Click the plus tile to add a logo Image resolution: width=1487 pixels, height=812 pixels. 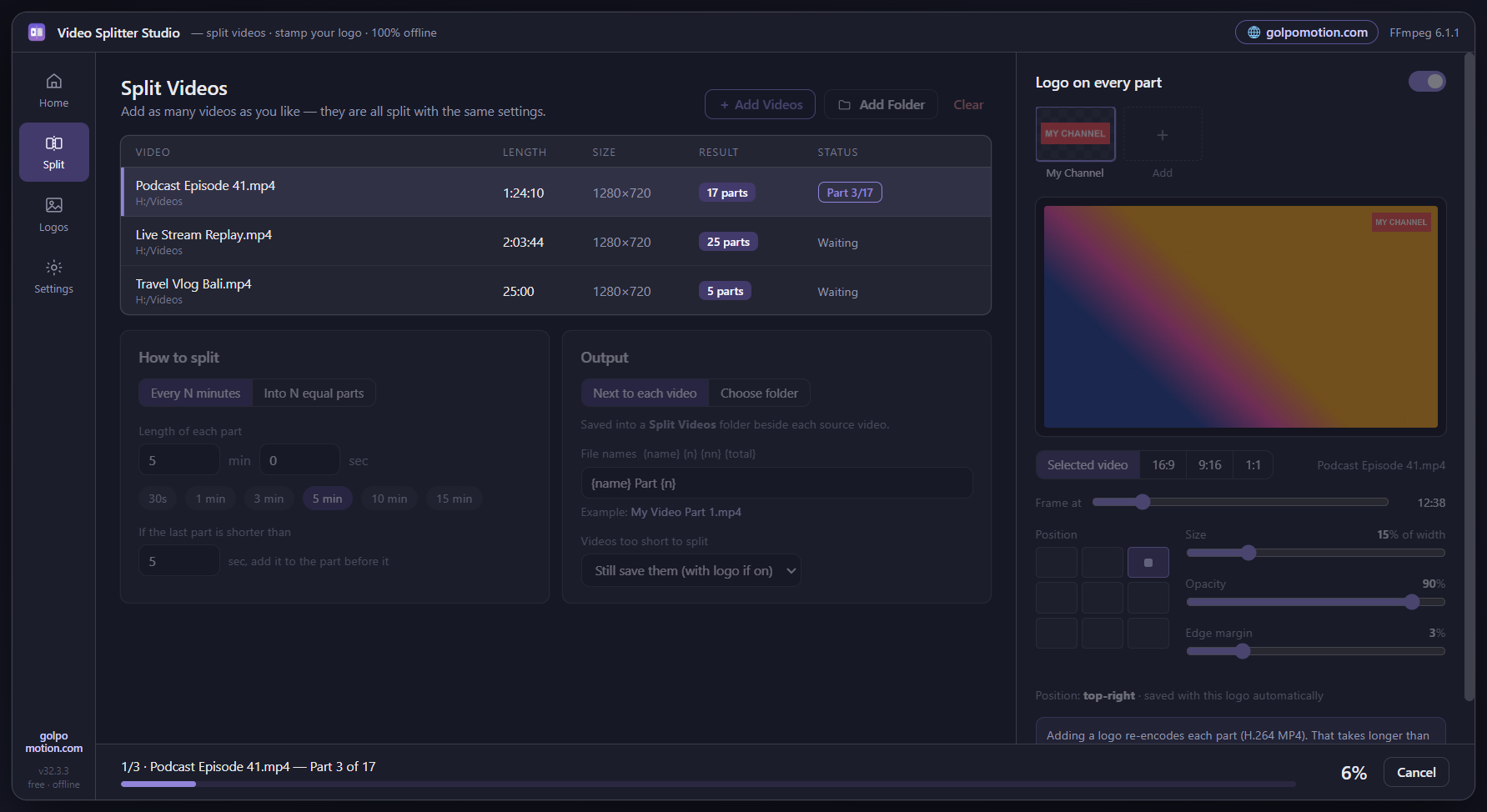coord(1163,134)
